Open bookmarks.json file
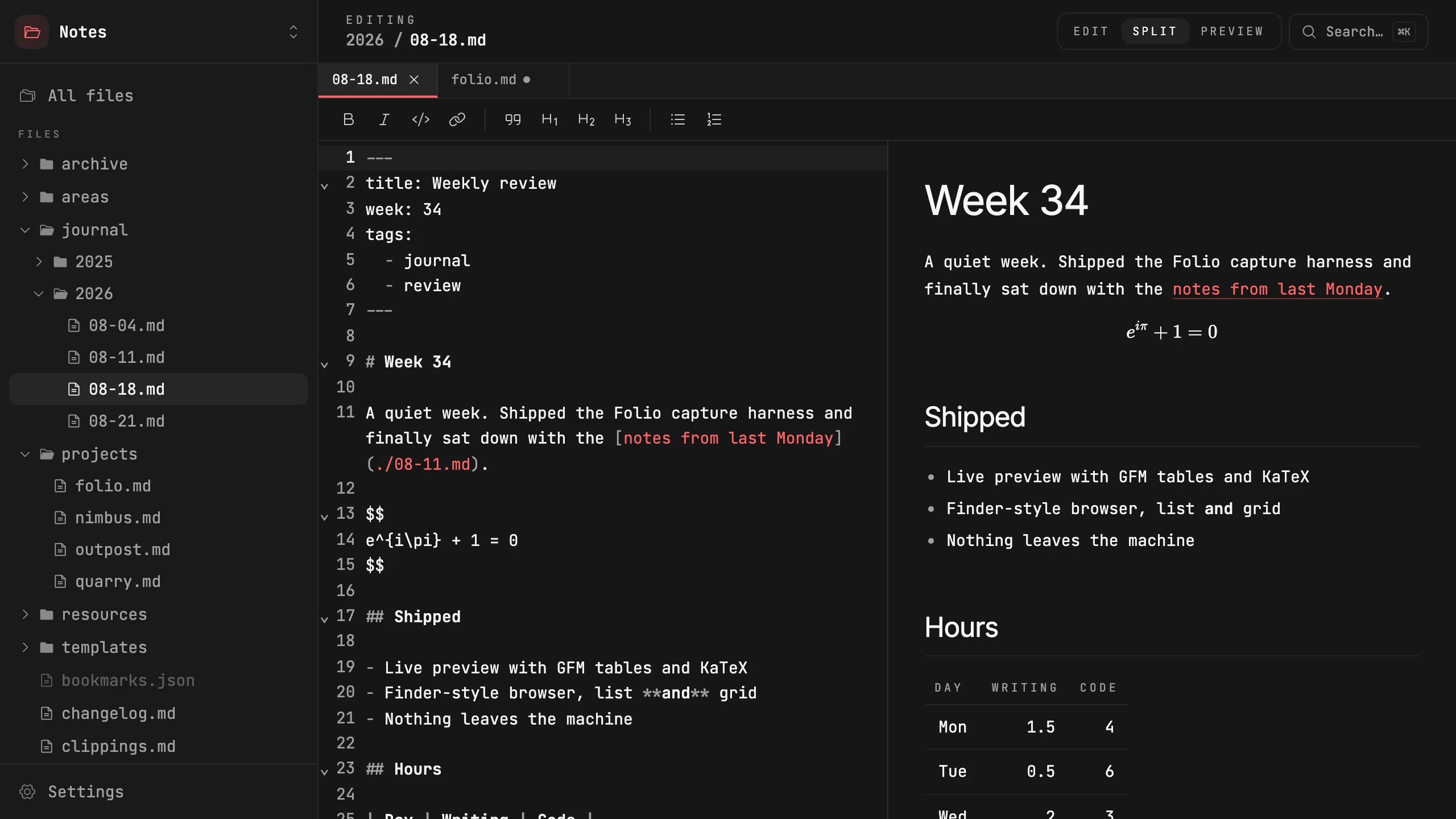 click(159, 680)
